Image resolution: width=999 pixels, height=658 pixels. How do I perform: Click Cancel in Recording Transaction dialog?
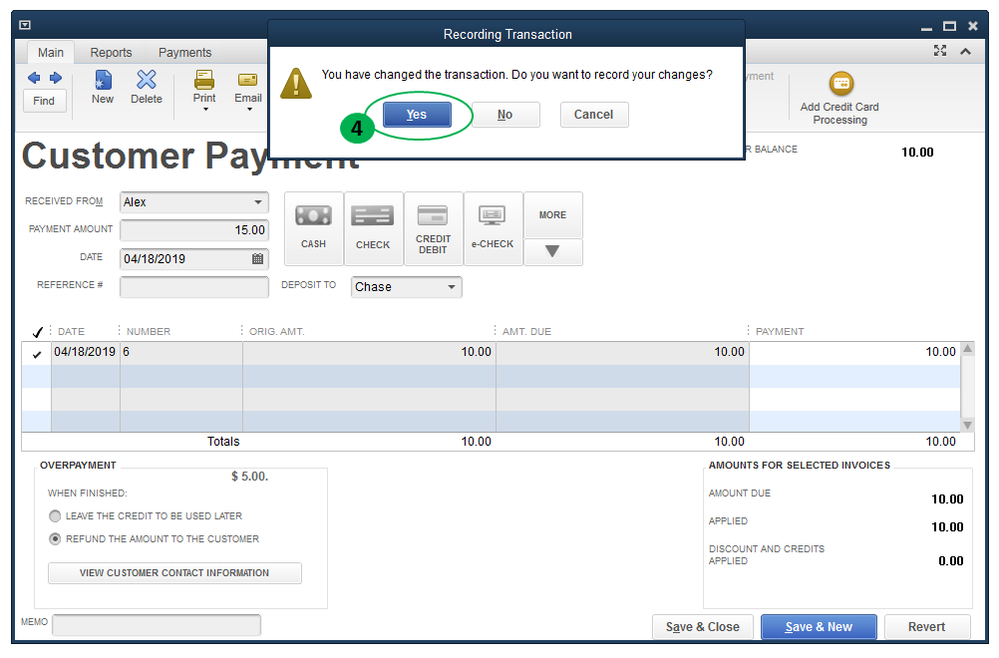pyautogui.click(x=594, y=115)
